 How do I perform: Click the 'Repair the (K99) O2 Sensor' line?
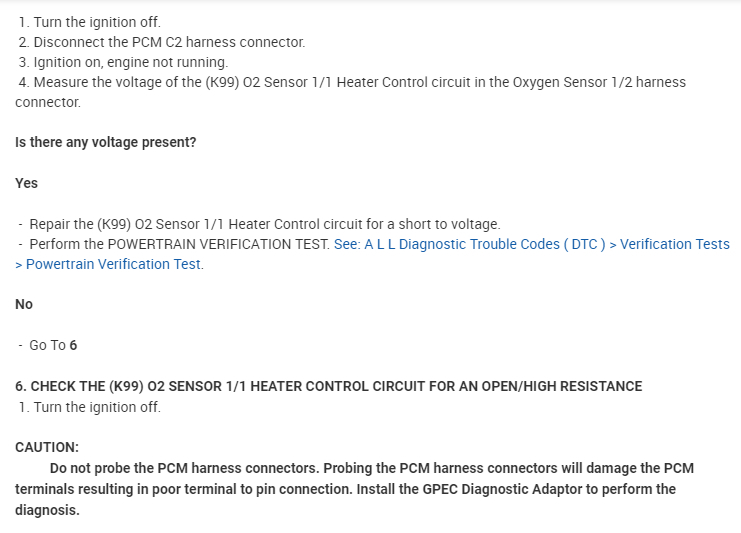pos(264,224)
